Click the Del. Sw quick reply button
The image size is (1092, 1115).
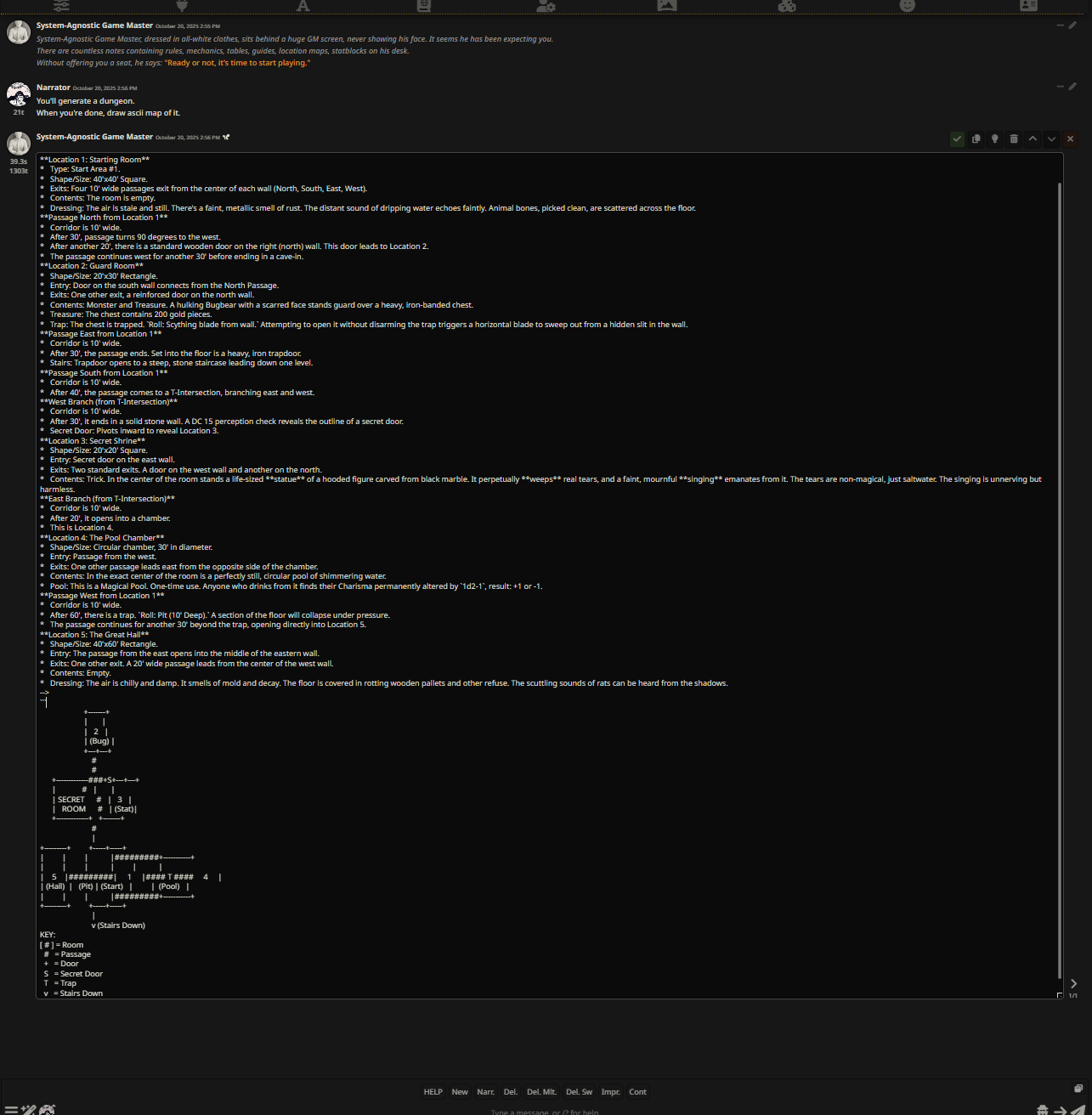pyautogui.click(x=580, y=1092)
